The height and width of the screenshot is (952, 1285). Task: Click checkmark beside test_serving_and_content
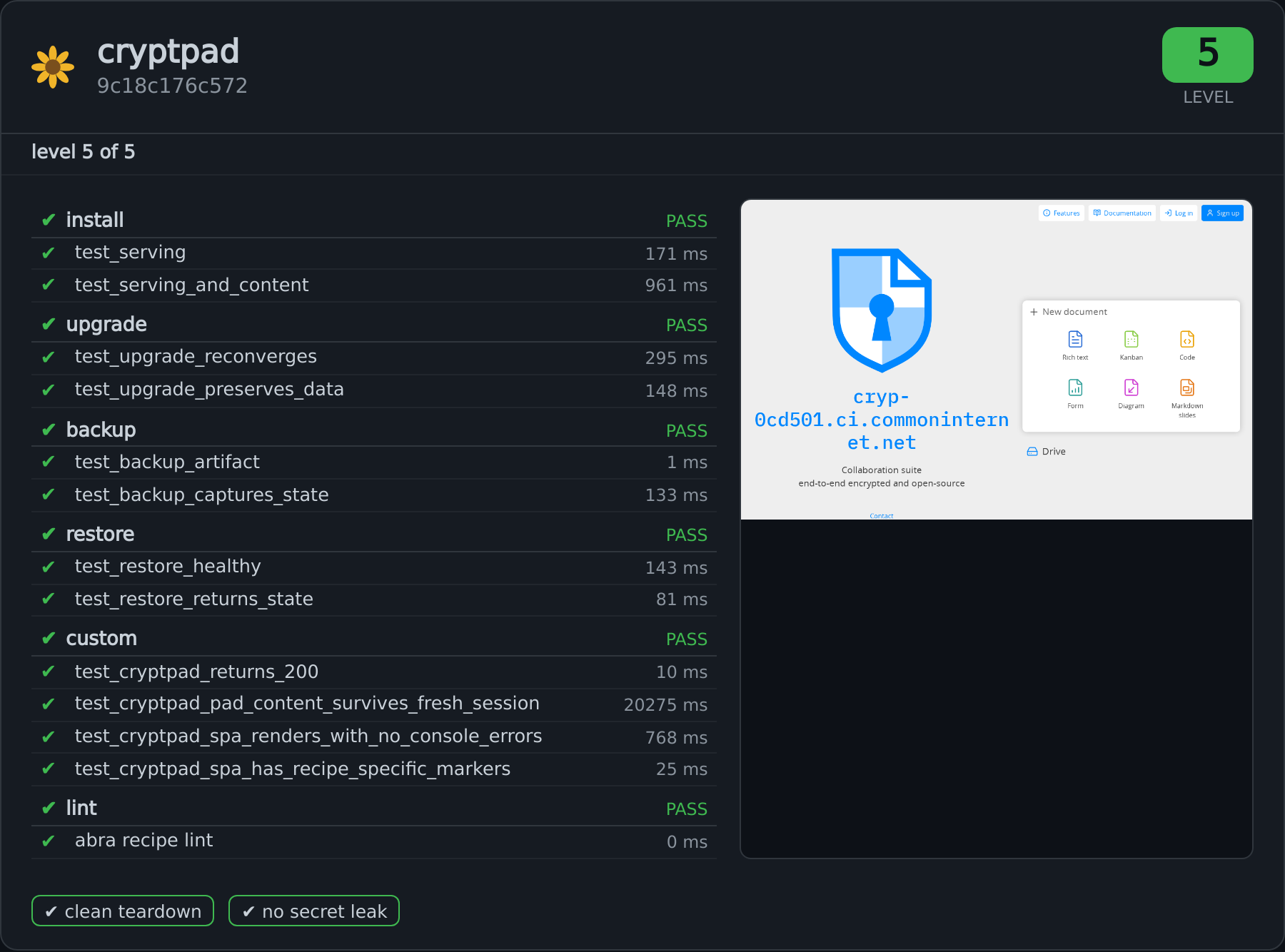tap(49, 285)
